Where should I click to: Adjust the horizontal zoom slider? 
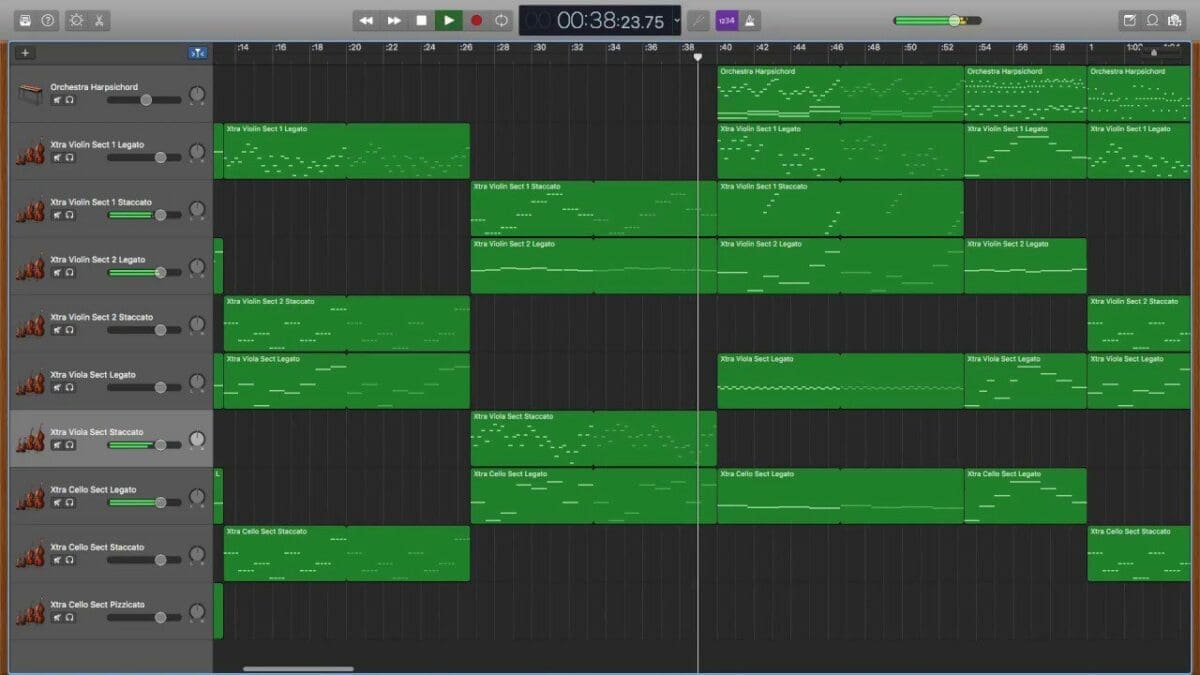point(1153,52)
